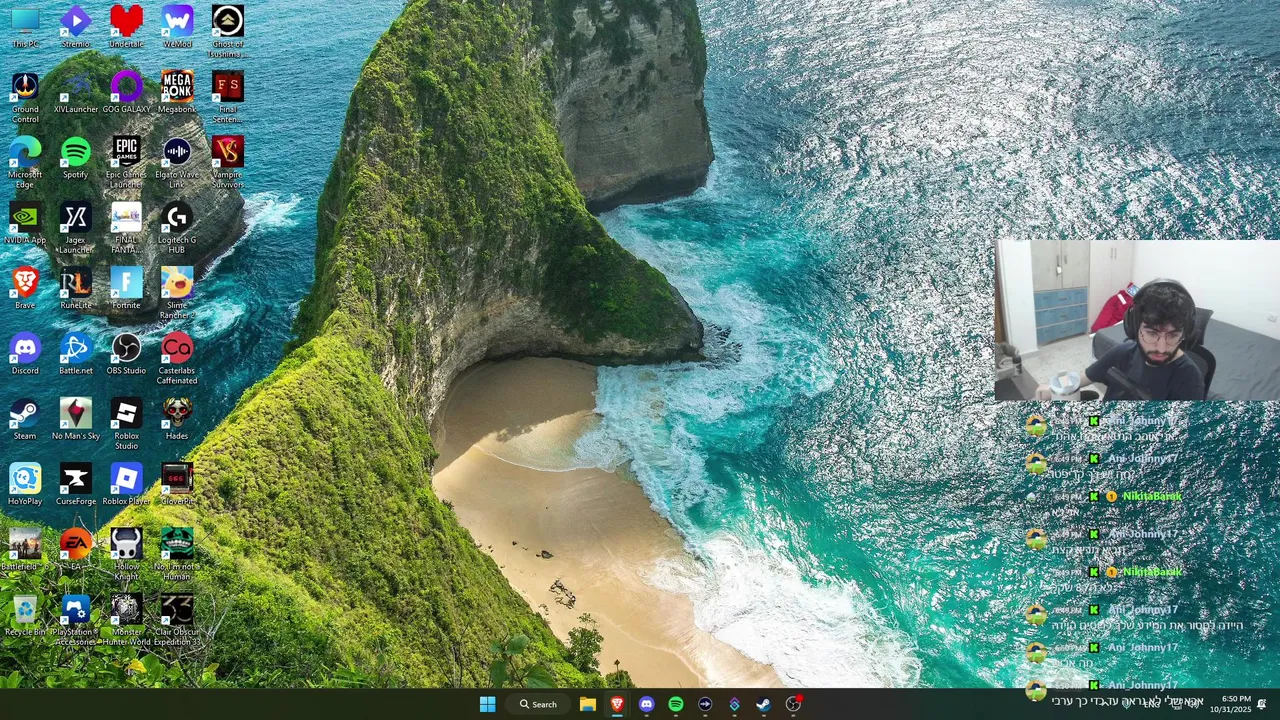Click the webcam overlay of the streamer
1280x720 pixels.
(1137, 320)
